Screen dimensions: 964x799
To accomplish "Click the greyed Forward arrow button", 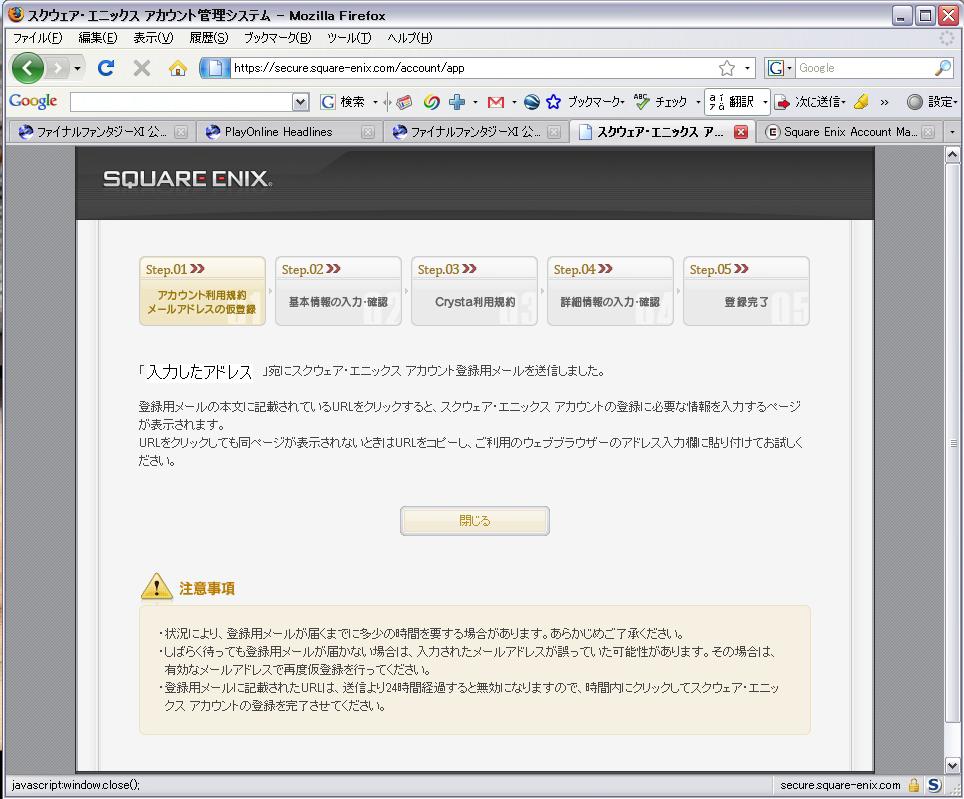I will [x=57, y=68].
